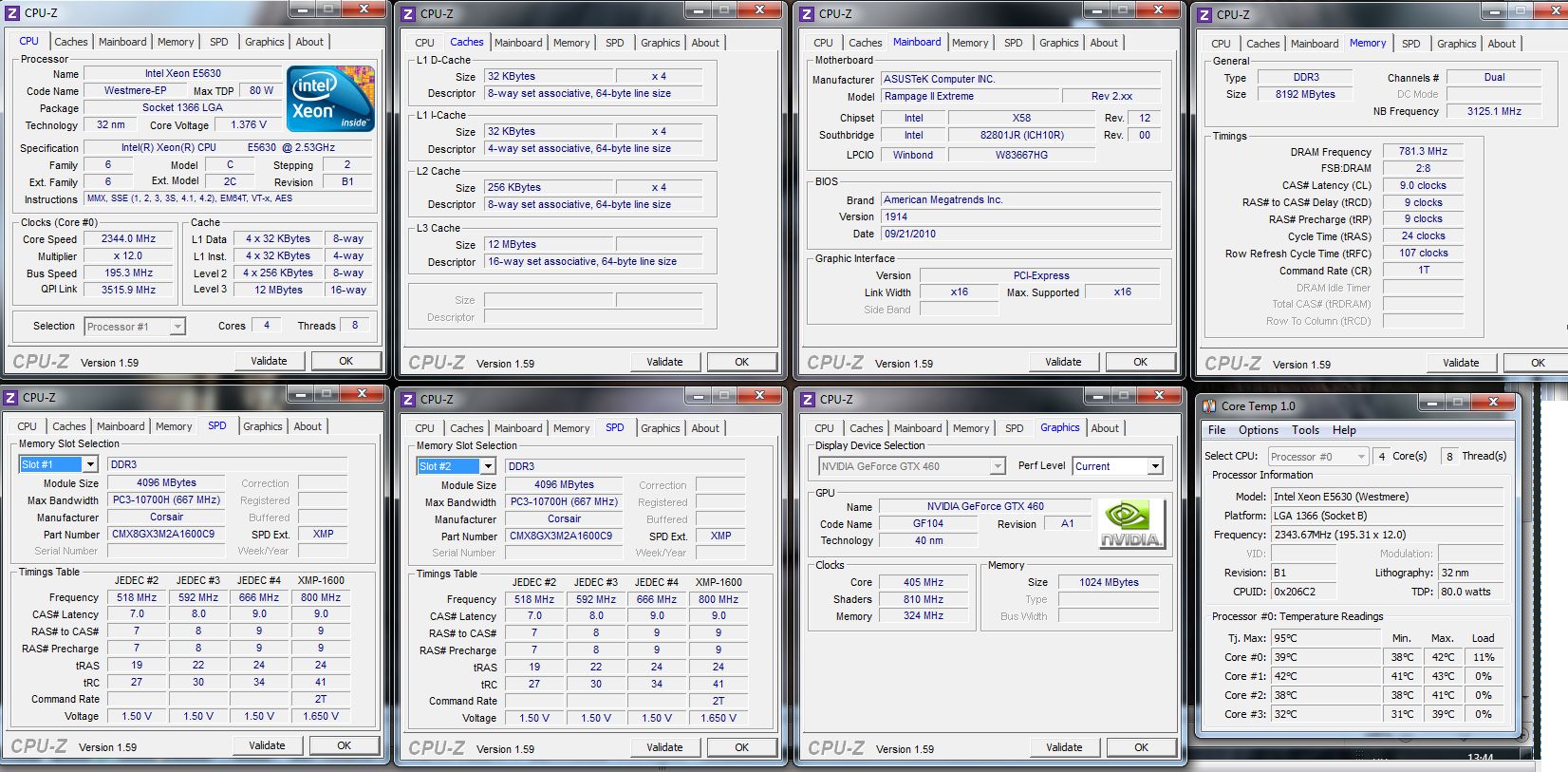1568x772 pixels.
Task: Click OK in the Intel Xeon processor window
Action: [x=346, y=361]
